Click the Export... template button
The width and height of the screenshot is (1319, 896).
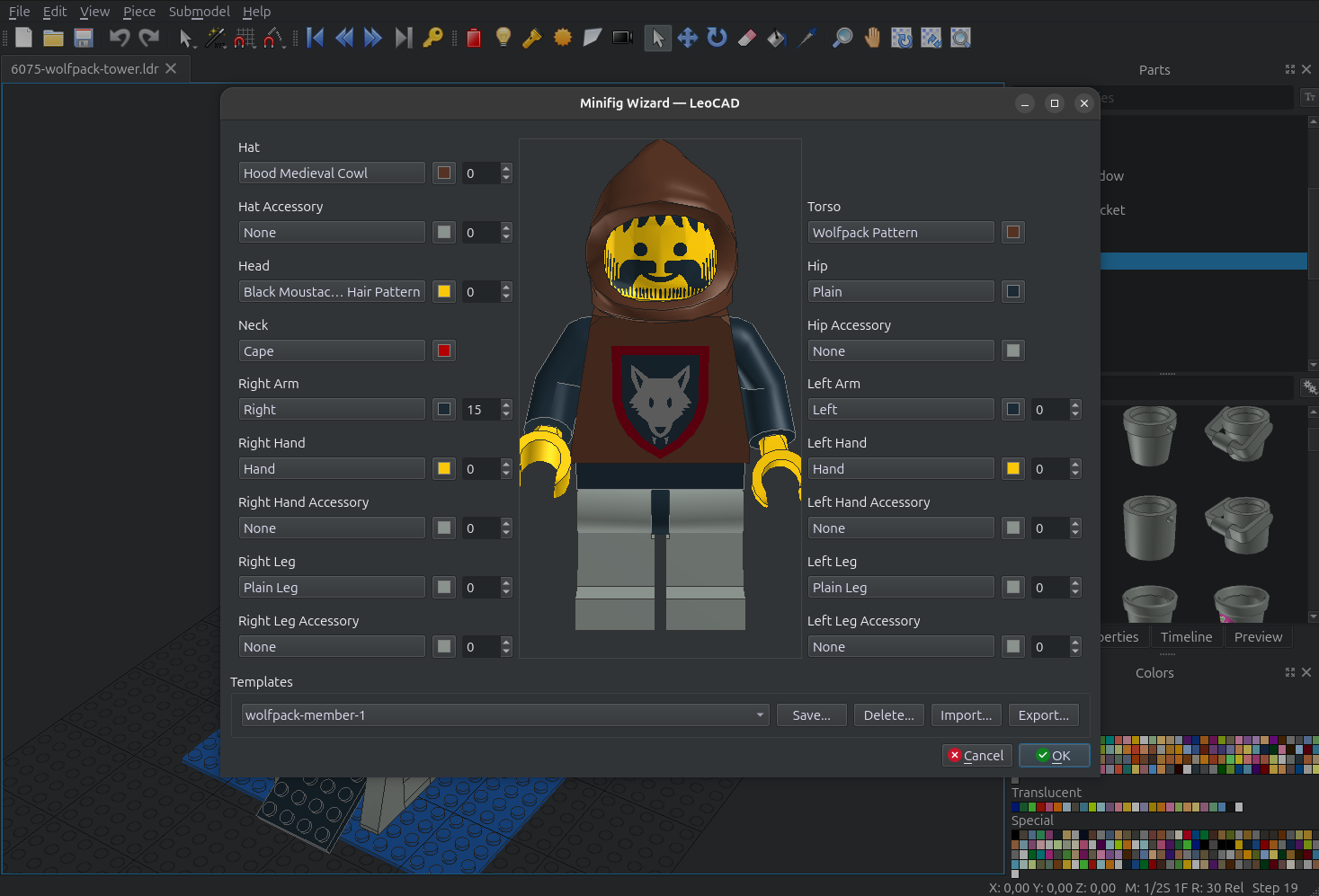pyautogui.click(x=1043, y=715)
